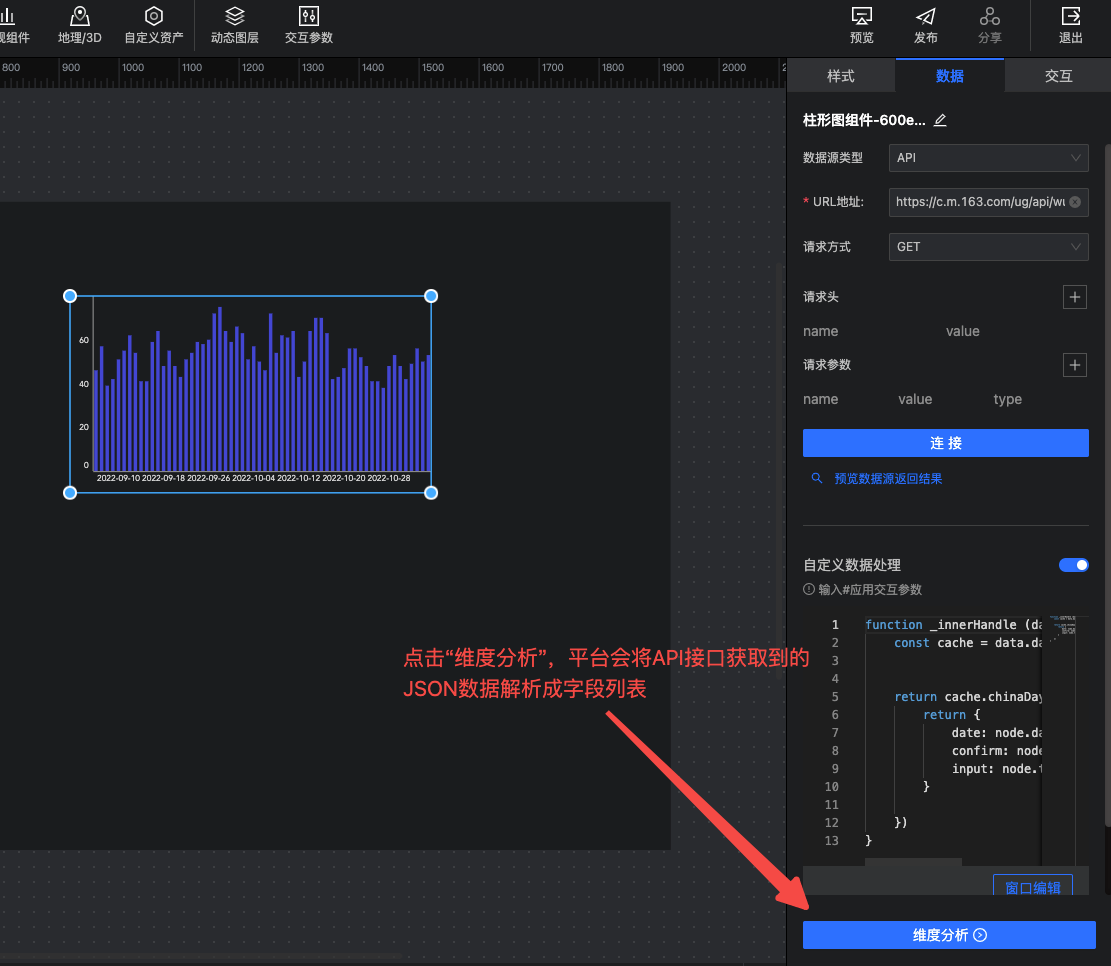Click the 窗口编辑 button
1111x966 pixels.
[1032, 886]
